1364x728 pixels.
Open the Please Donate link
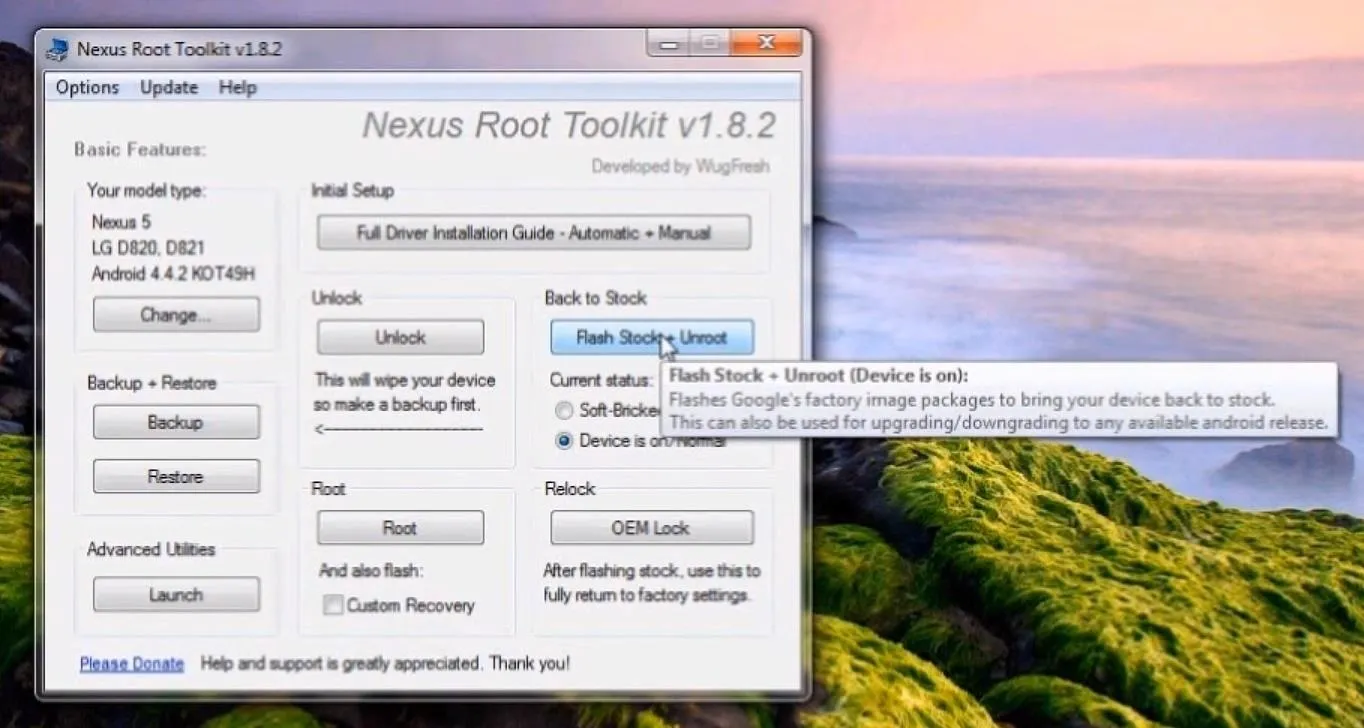tap(132, 663)
